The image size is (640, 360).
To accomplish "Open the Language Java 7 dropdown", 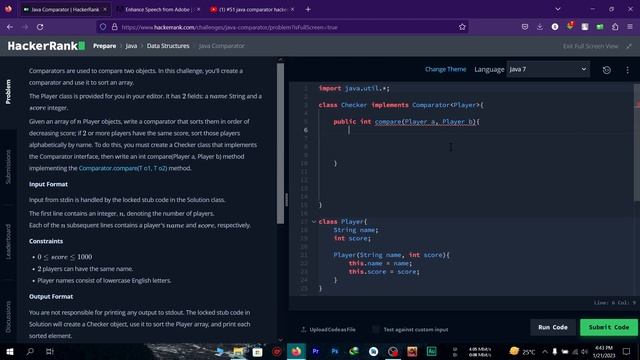I will (548, 69).
